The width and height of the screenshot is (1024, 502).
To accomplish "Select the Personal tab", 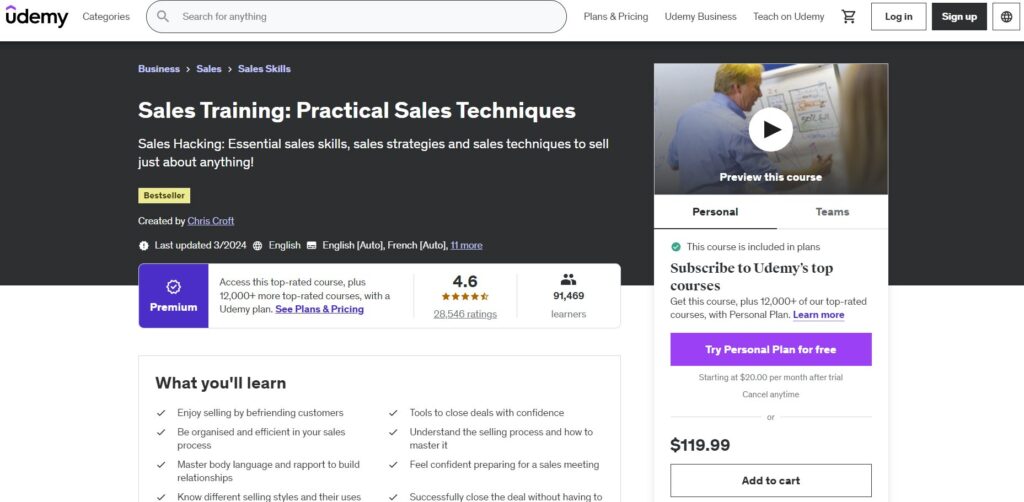I will click(715, 212).
